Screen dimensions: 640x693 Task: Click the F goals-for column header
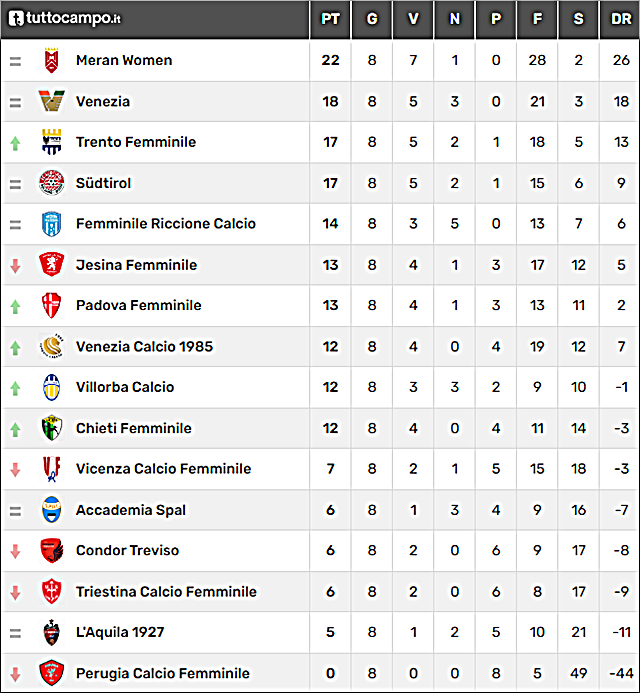(x=537, y=19)
